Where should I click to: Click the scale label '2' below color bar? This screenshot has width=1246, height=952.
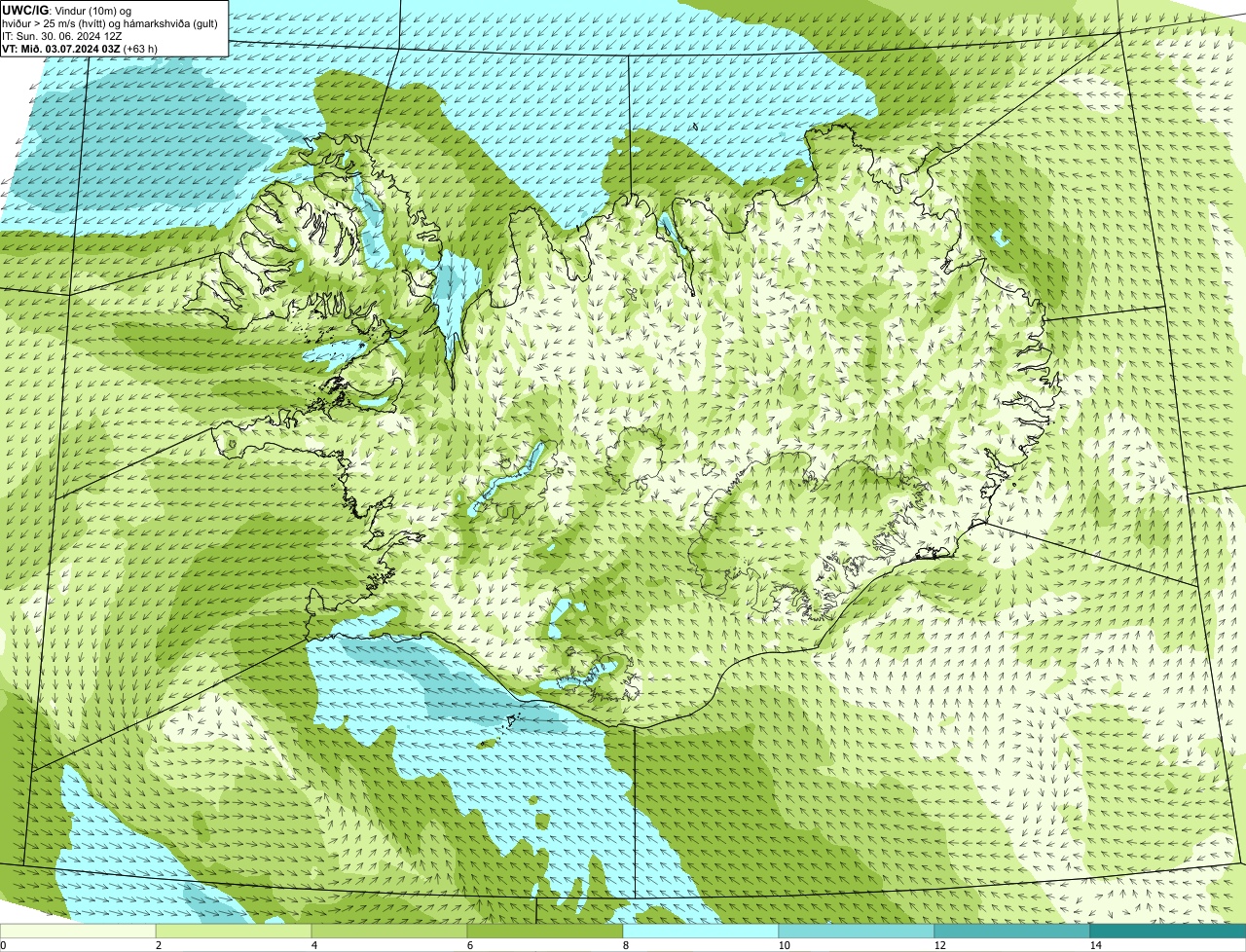pyautogui.click(x=158, y=945)
